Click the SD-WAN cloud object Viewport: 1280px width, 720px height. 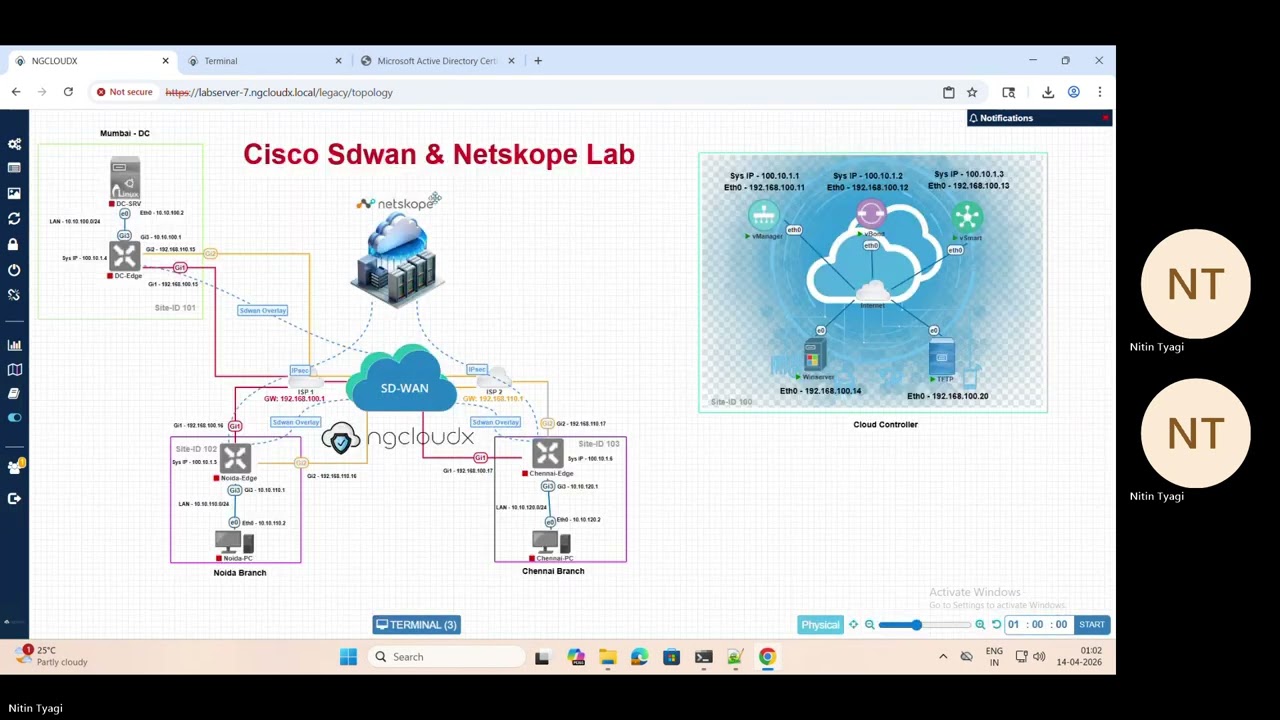[404, 380]
